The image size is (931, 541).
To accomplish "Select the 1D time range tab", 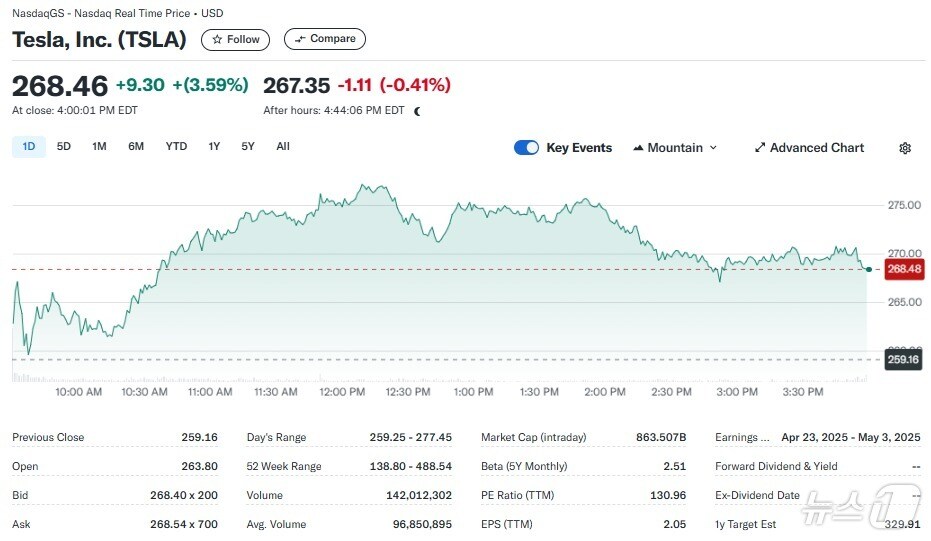I will pos(29,147).
